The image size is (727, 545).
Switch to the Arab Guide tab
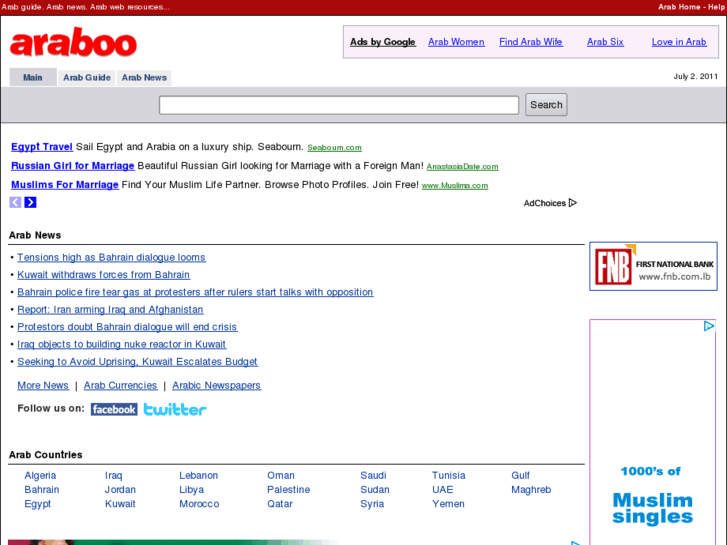click(87, 77)
